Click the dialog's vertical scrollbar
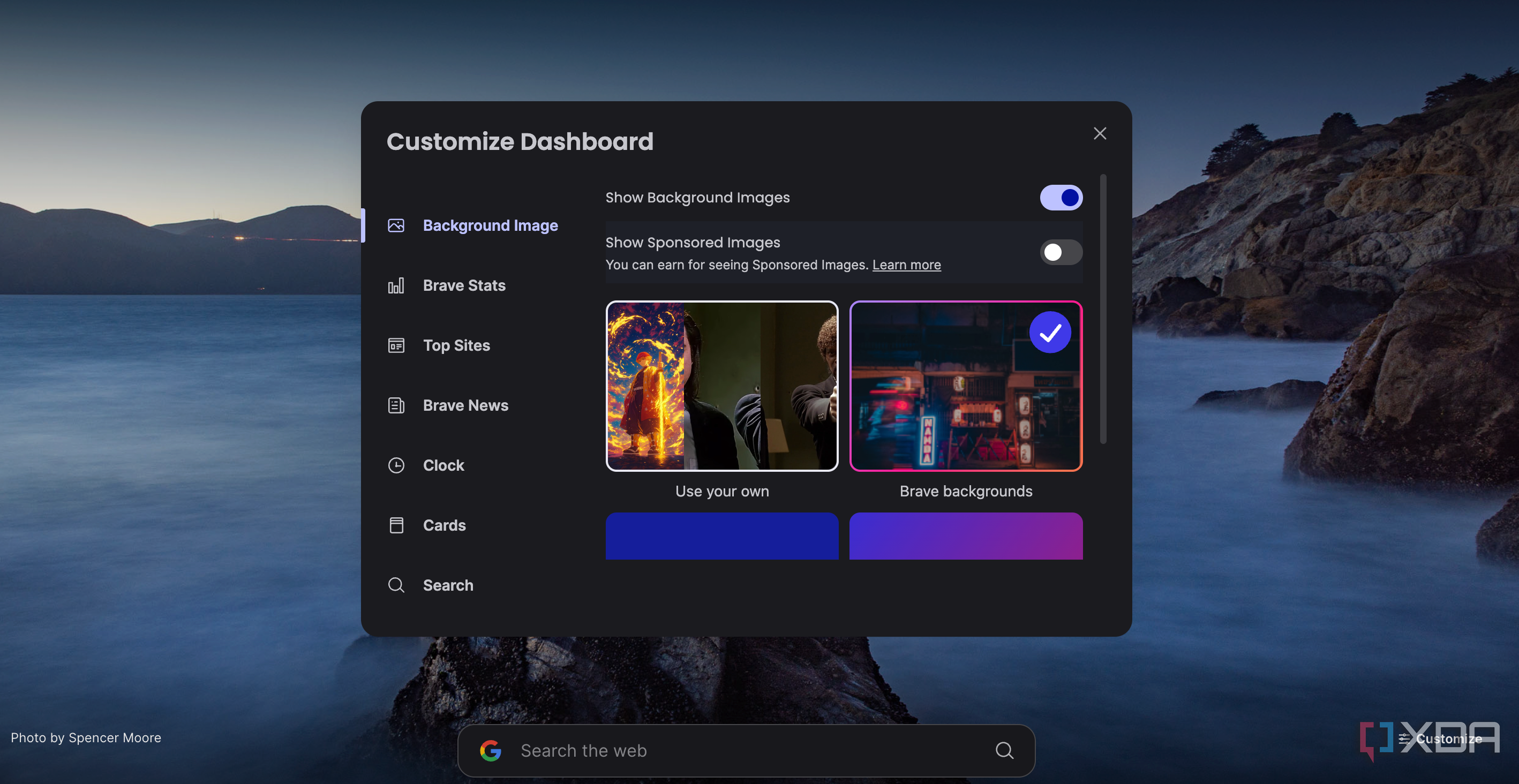The height and width of the screenshot is (784, 1519). point(1103,309)
